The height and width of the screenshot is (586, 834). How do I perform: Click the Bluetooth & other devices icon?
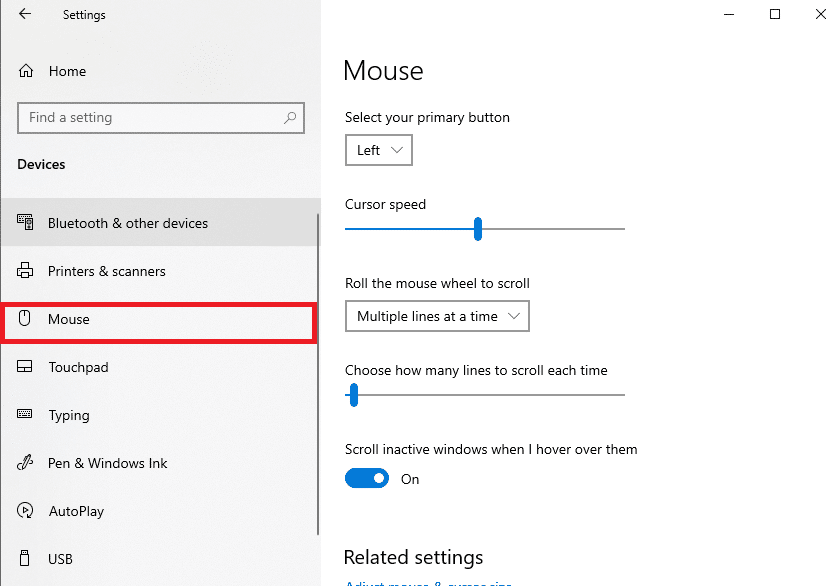[x=26, y=223]
